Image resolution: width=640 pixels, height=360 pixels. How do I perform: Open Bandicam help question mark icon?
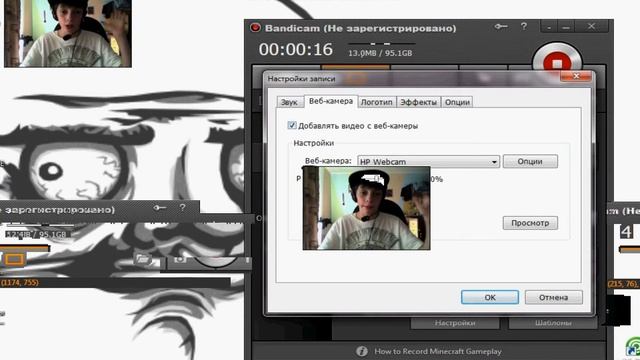point(524,27)
